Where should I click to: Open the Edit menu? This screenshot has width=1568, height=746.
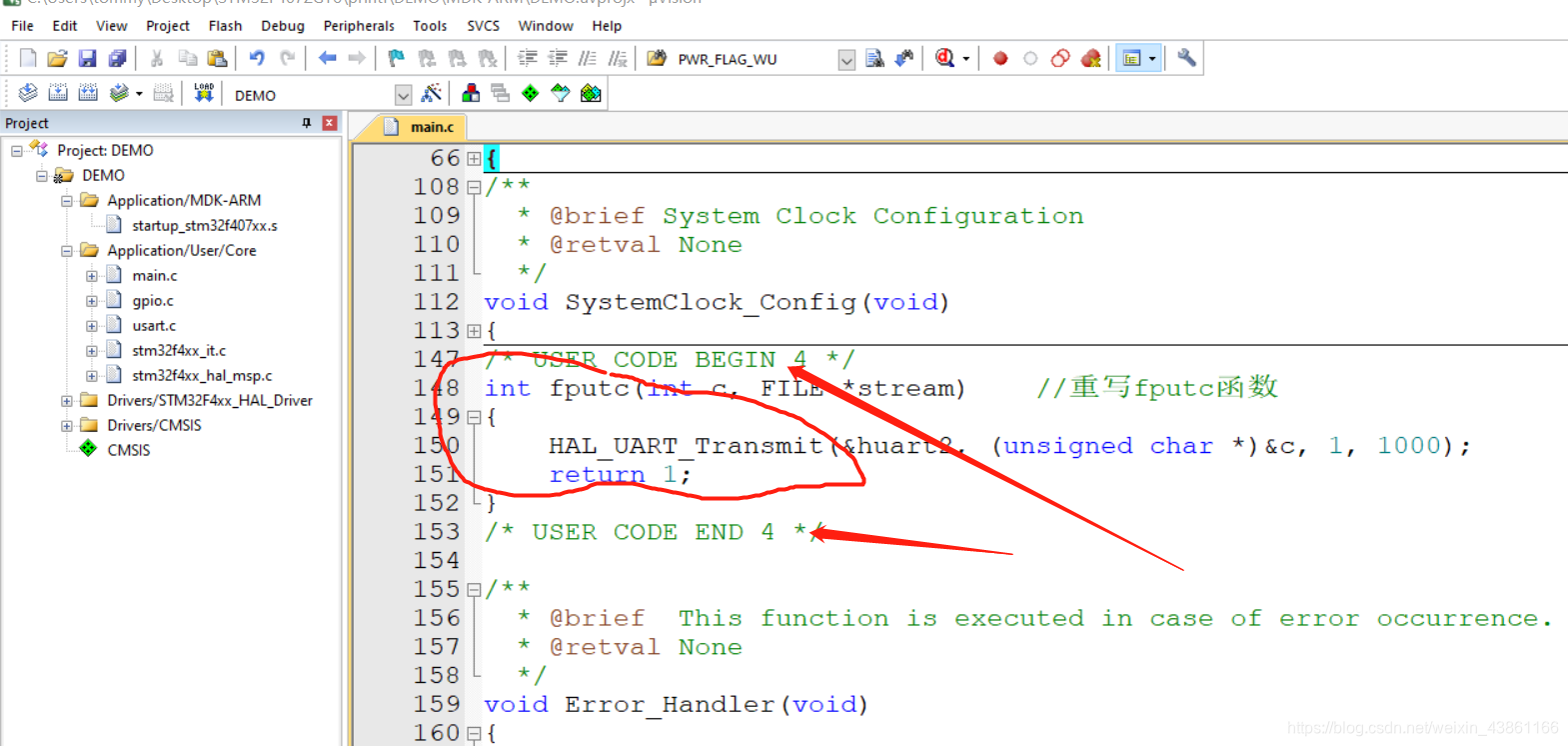[65, 26]
